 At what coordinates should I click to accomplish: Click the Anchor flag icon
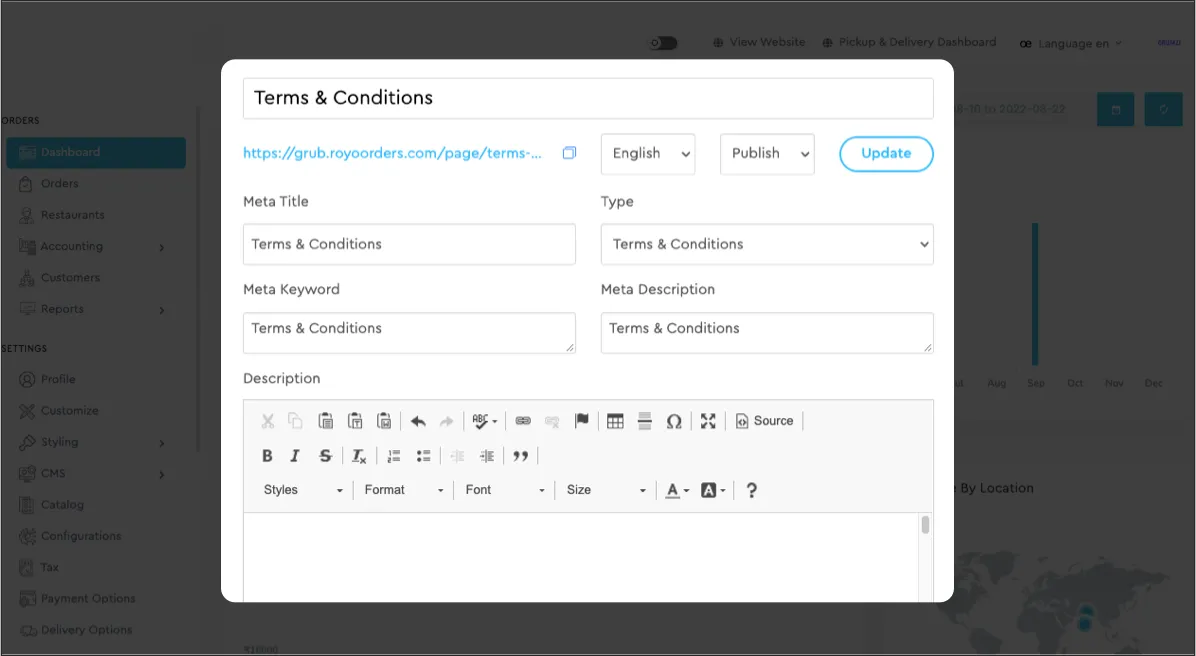coord(581,421)
